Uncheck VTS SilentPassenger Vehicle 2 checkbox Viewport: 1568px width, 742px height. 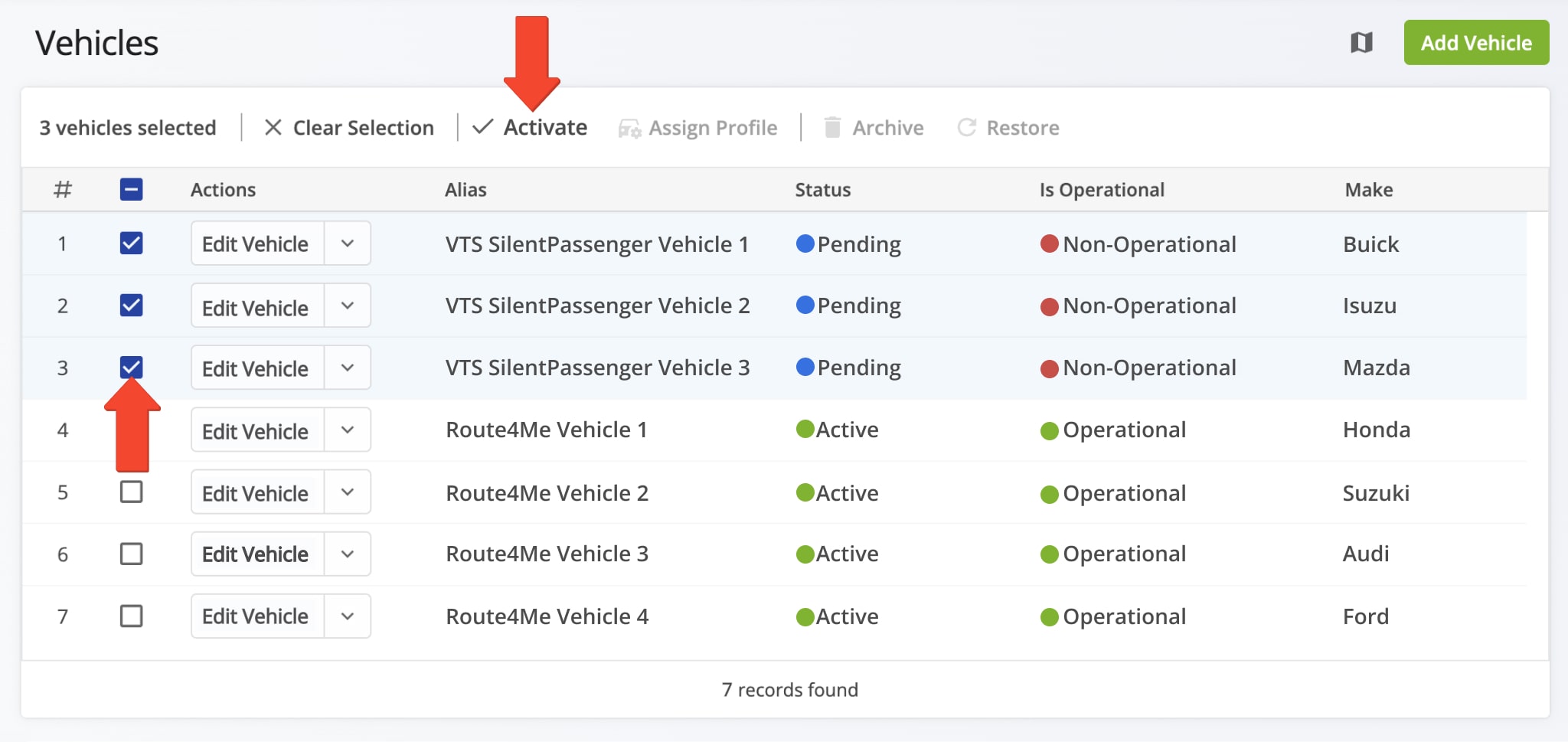tap(132, 306)
